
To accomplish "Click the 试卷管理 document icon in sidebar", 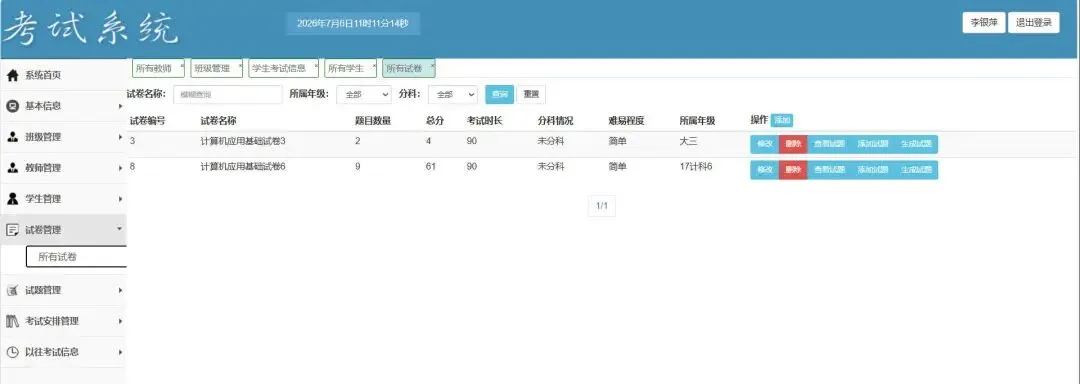I will (12, 230).
